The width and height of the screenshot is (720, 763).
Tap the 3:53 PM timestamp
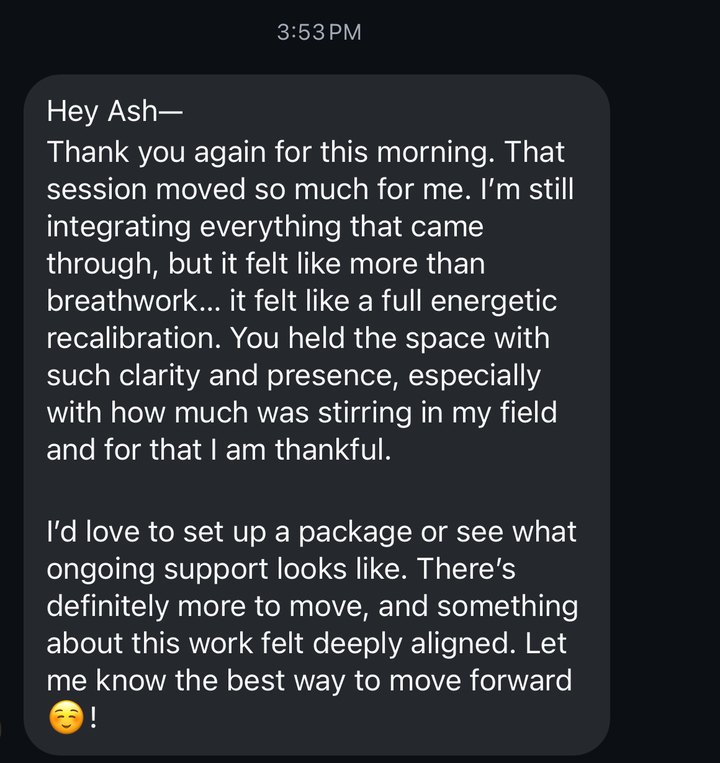[319, 33]
